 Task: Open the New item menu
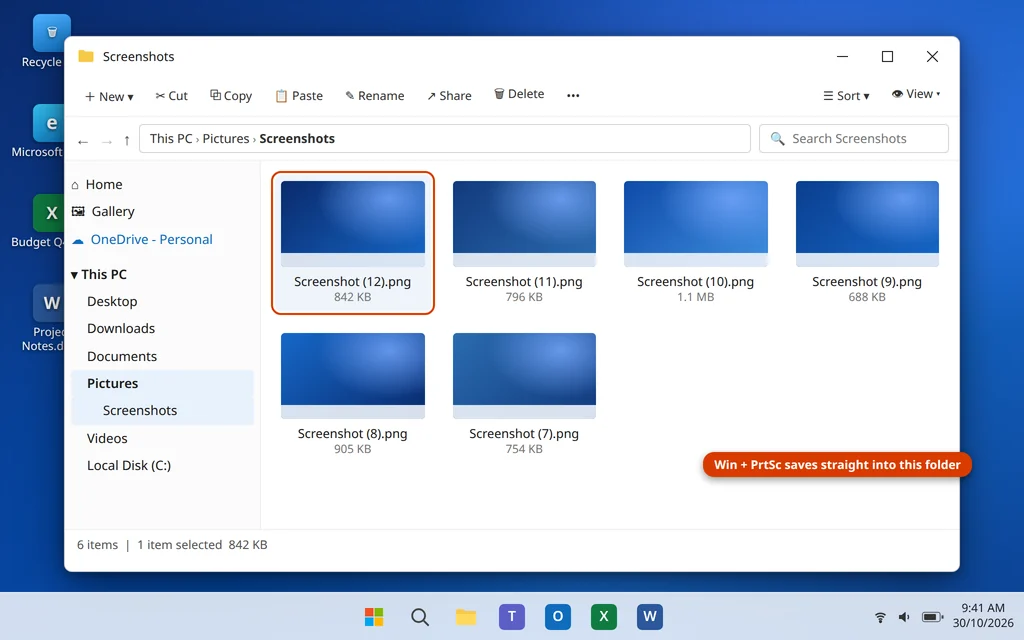(109, 96)
